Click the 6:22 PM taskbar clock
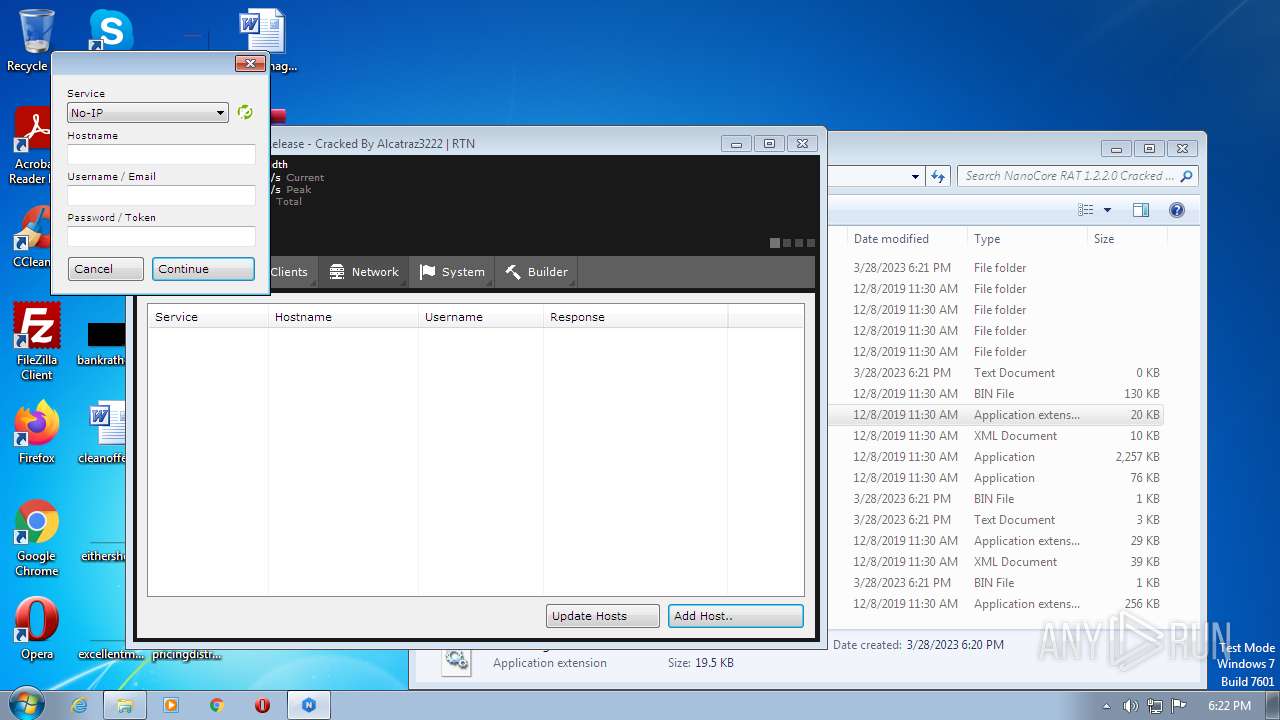Screen dimensions: 1280x720 1229,706
